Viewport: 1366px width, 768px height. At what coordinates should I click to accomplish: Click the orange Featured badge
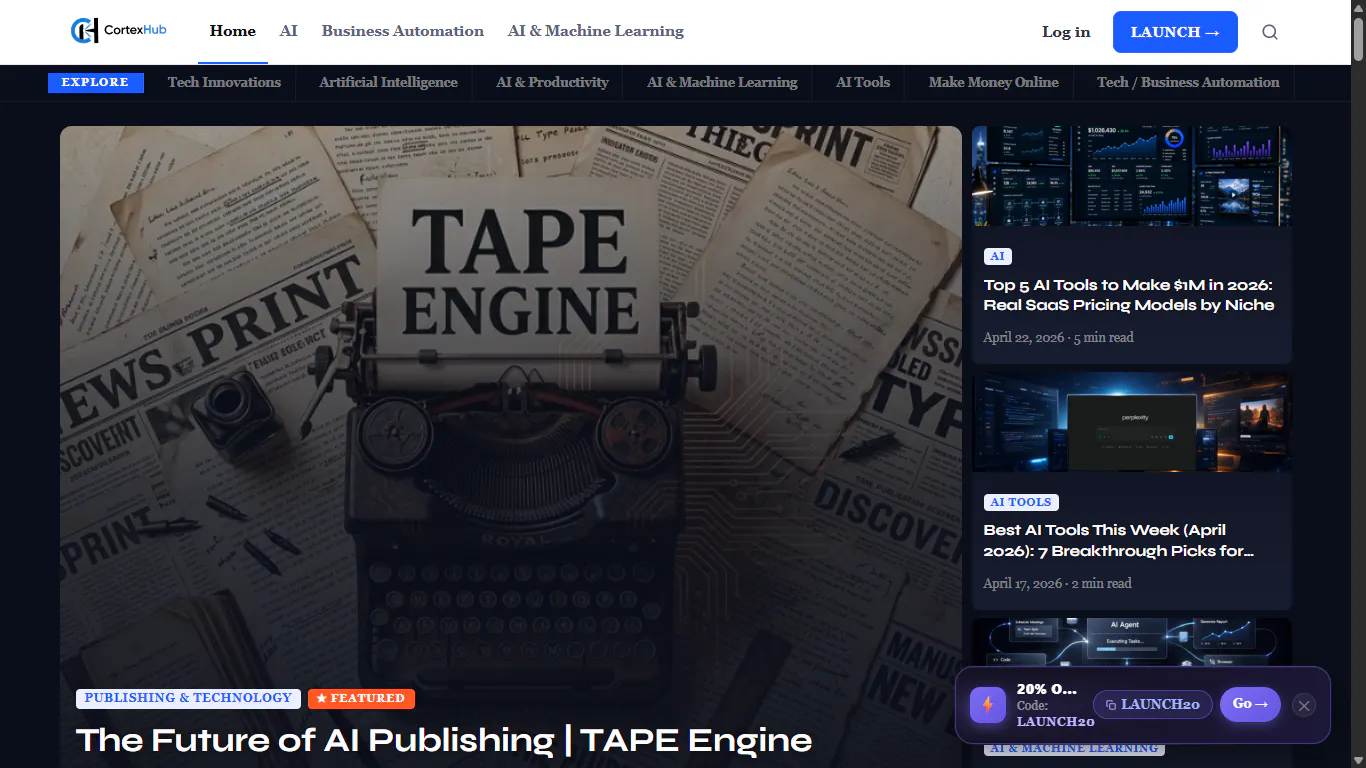(361, 698)
